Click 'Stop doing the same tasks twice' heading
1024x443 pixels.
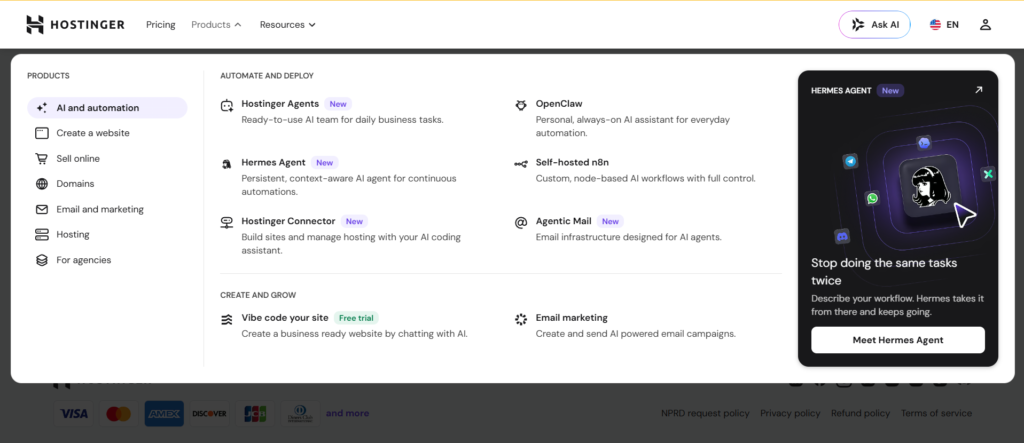pyautogui.click(x=884, y=272)
